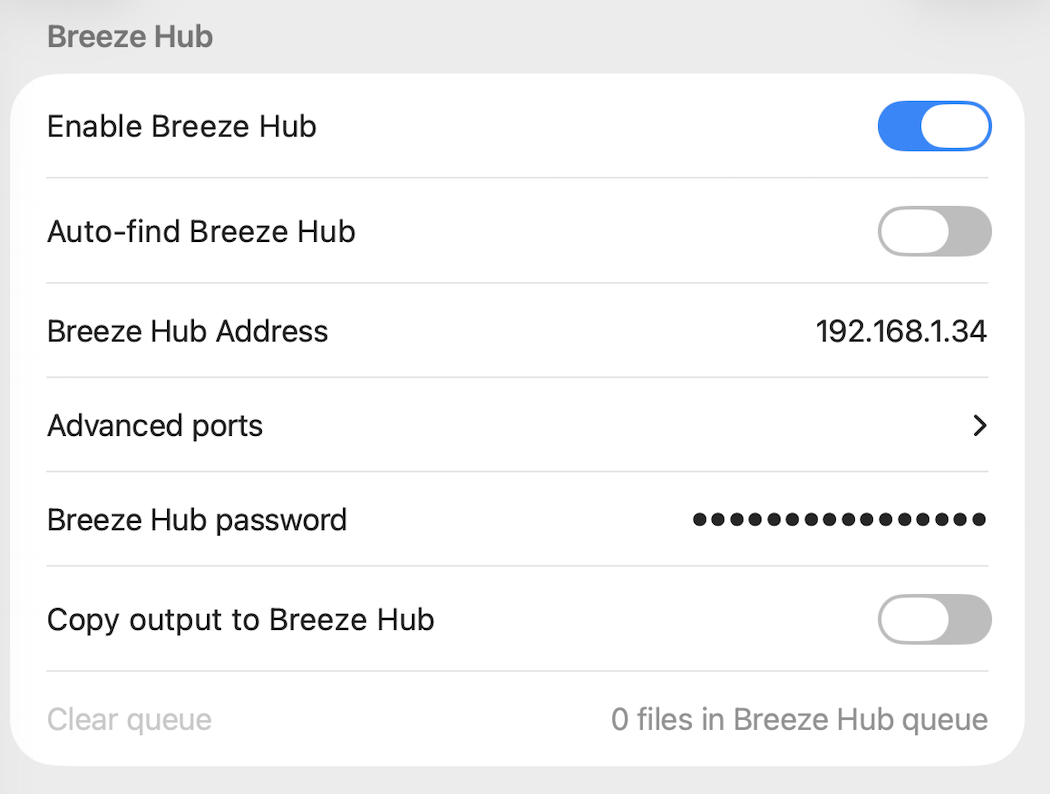Viewport: 1050px width, 794px height.
Task: Click the "Breeze Hub password" label
Action: click(197, 520)
